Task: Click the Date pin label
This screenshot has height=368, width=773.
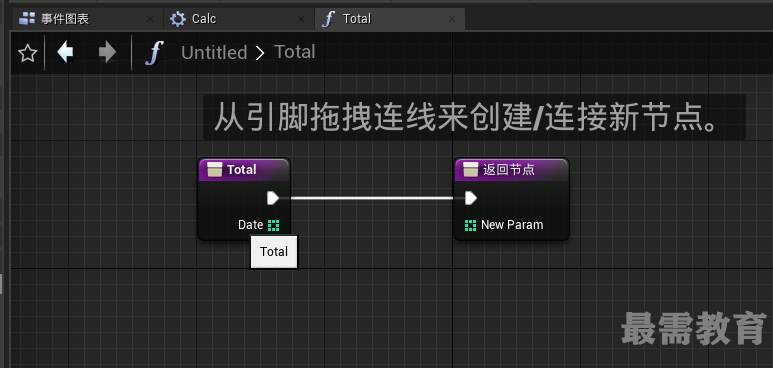Action: click(250, 225)
